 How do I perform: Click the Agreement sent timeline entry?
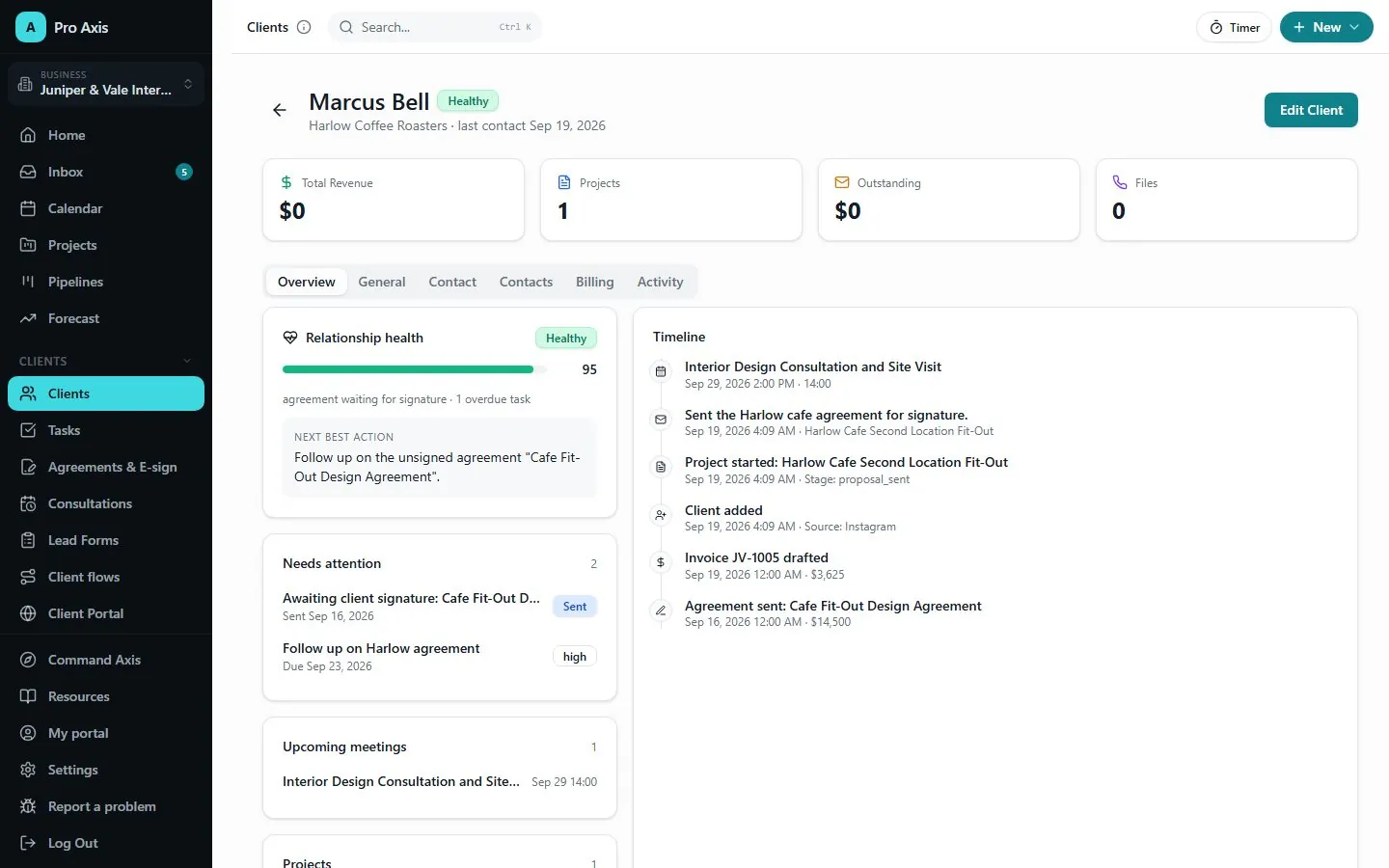click(x=833, y=613)
